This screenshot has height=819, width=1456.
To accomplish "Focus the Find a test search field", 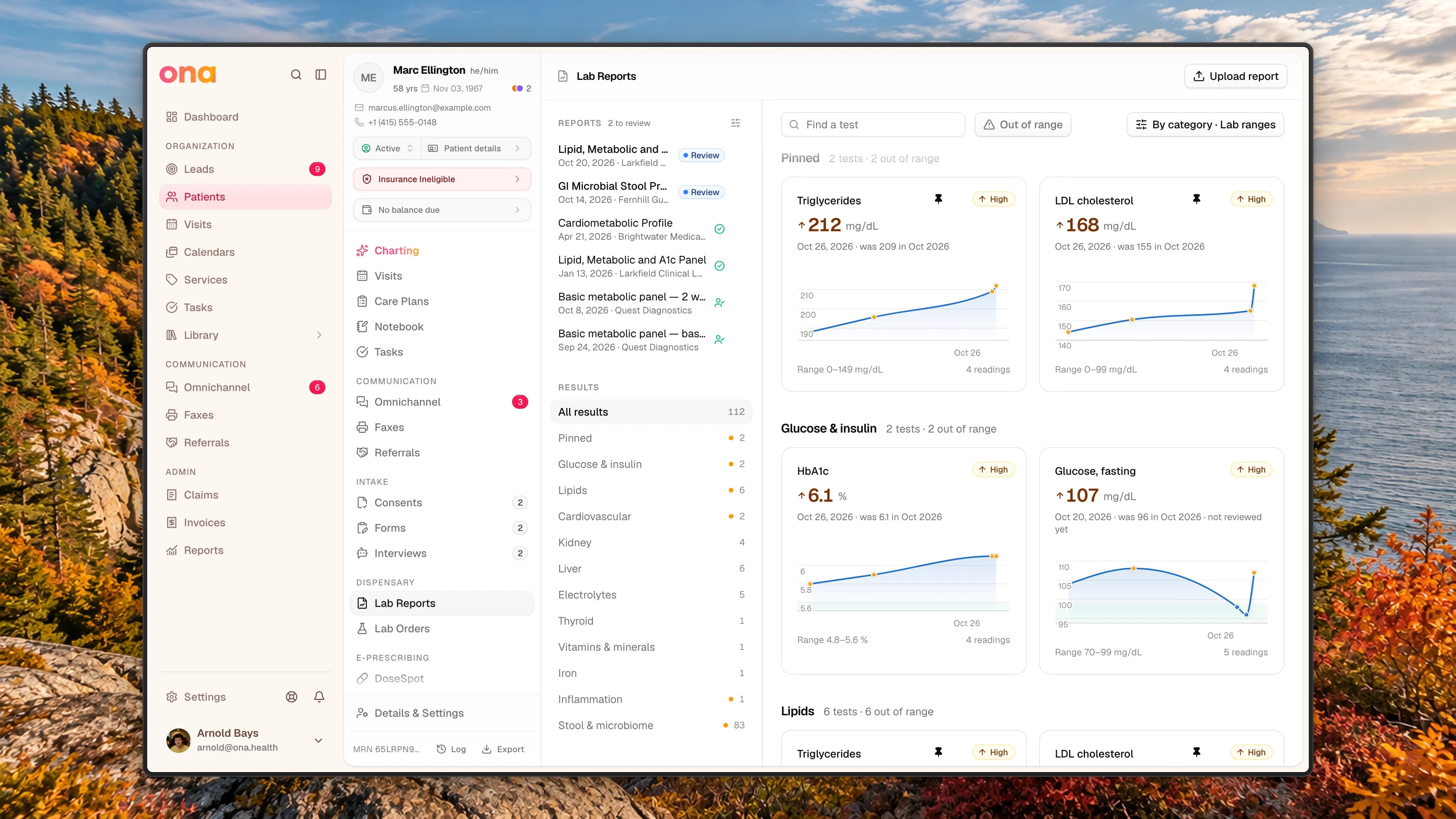I will click(873, 124).
